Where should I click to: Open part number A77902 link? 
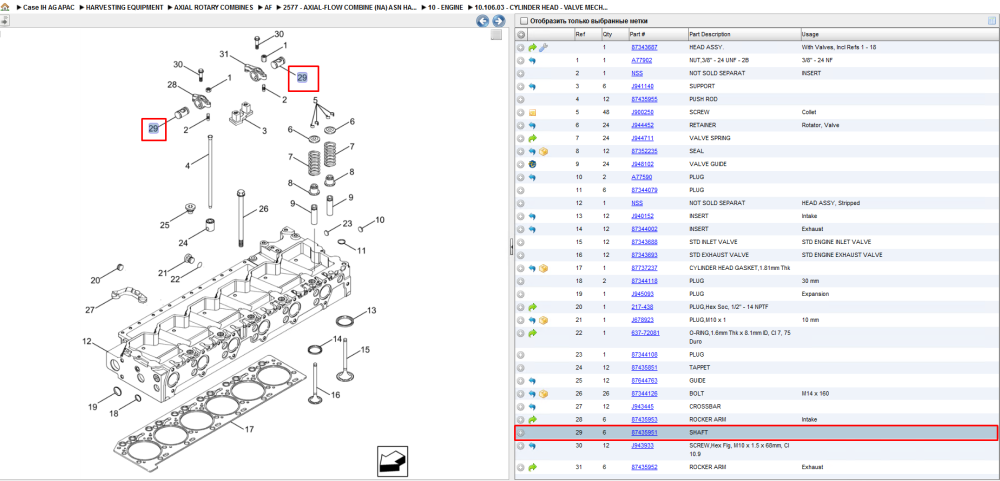click(x=642, y=61)
